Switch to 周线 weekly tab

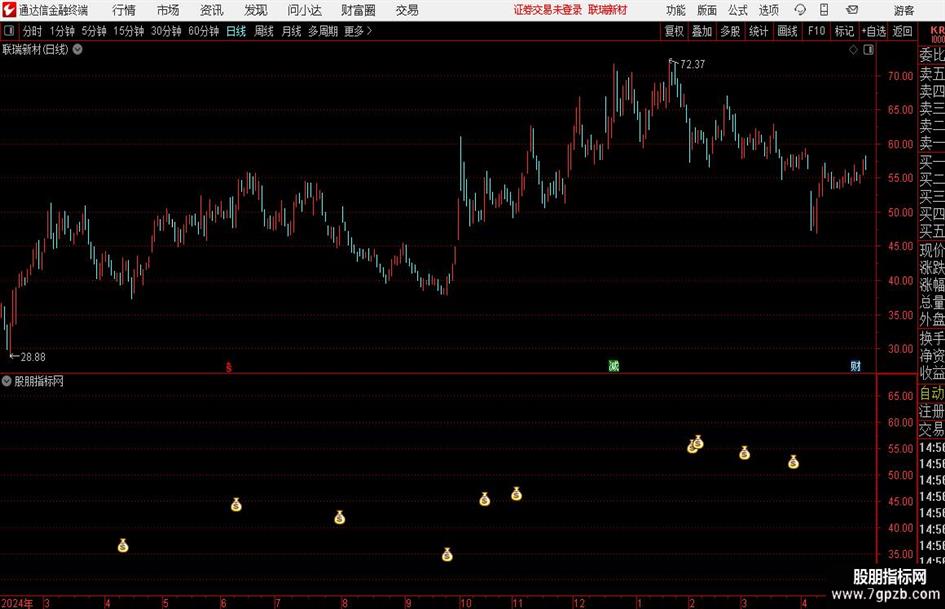click(x=264, y=31)
